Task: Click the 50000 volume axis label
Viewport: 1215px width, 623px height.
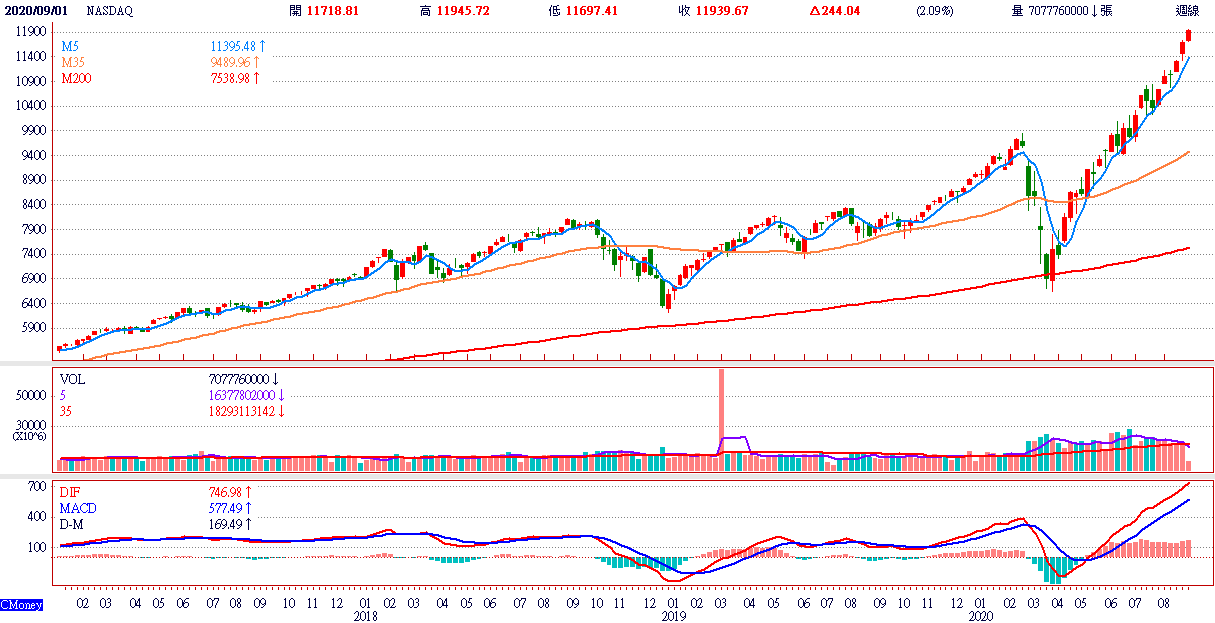Action: pos(33,396)
